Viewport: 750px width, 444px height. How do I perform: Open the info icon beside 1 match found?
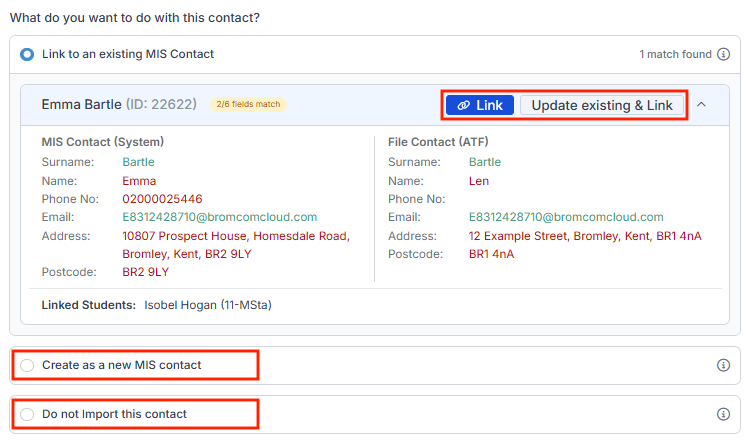[723, 54]
